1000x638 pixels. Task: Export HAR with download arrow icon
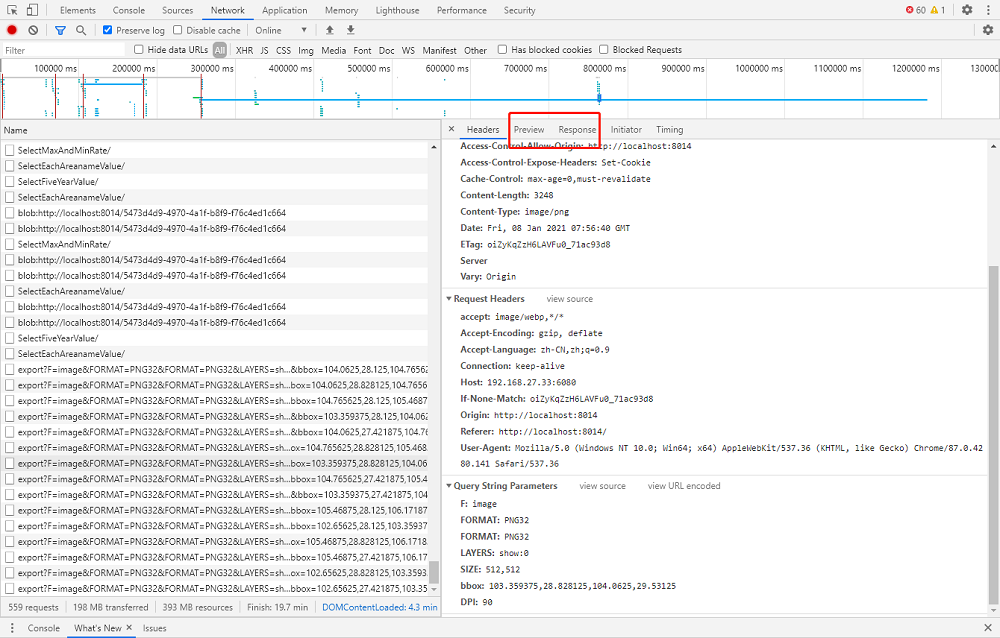click(x=351, y=30)
